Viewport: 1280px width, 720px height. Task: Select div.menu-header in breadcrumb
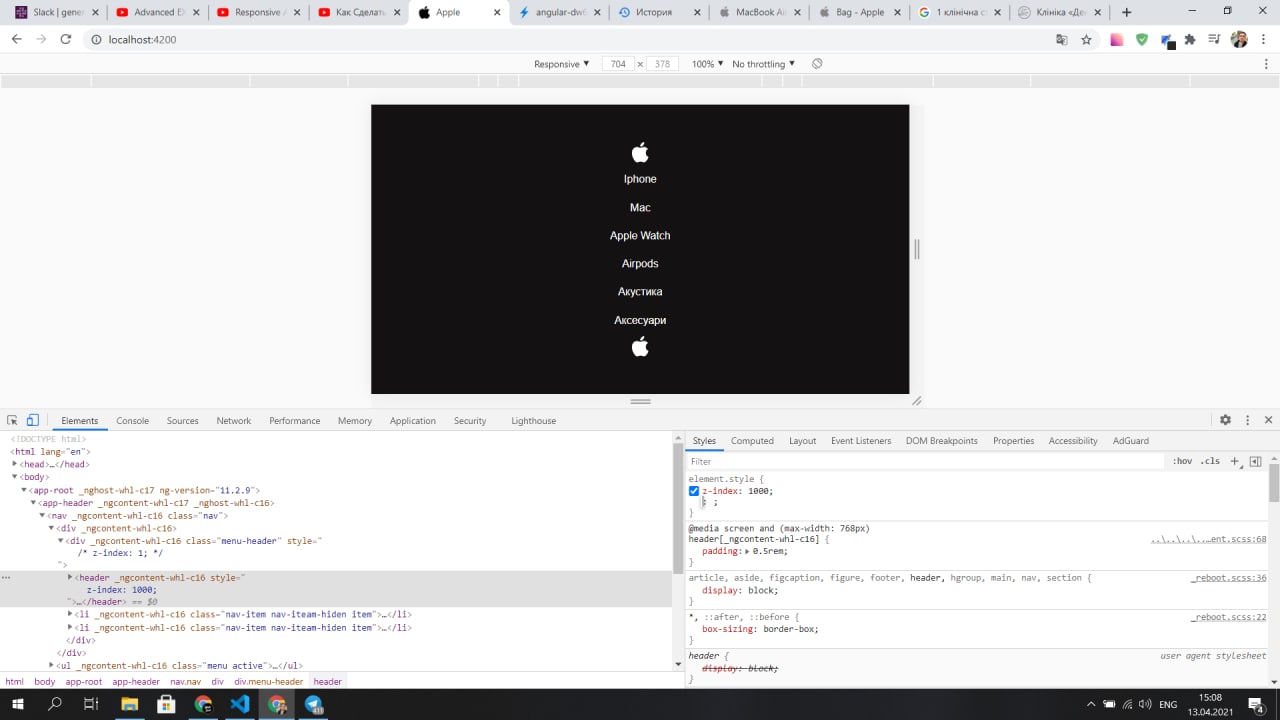[269, 682]
